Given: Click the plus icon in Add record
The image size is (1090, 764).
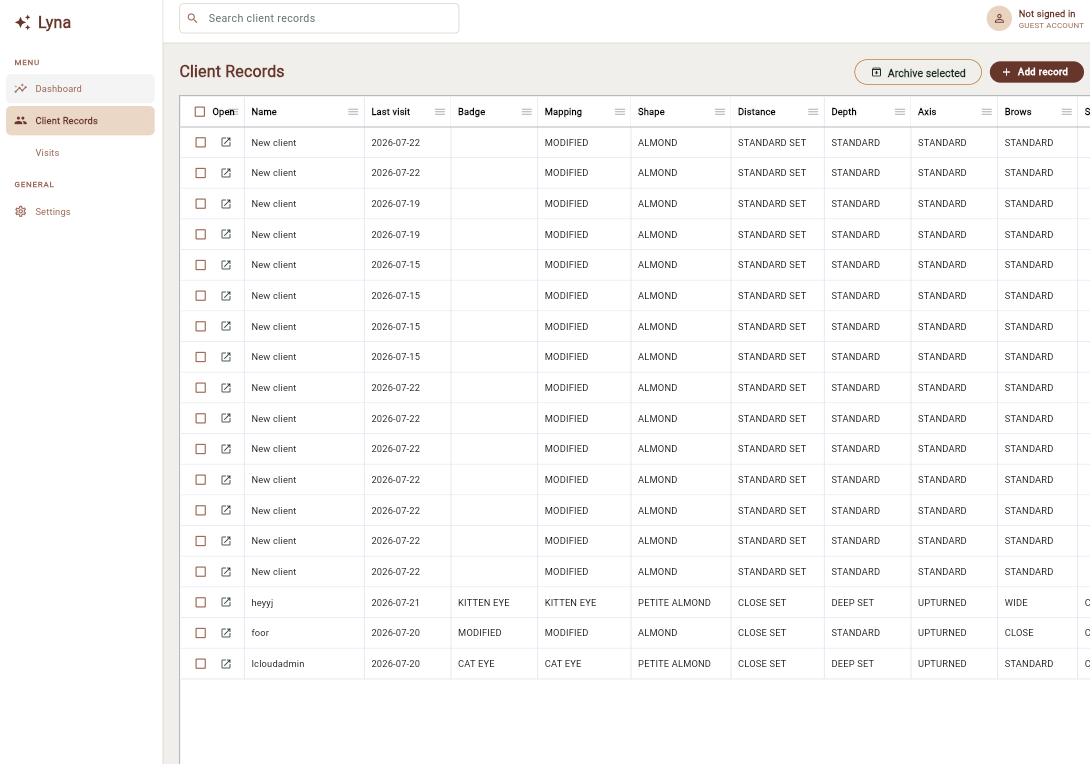Looking at the screenshot, I should pos(1006,72).
